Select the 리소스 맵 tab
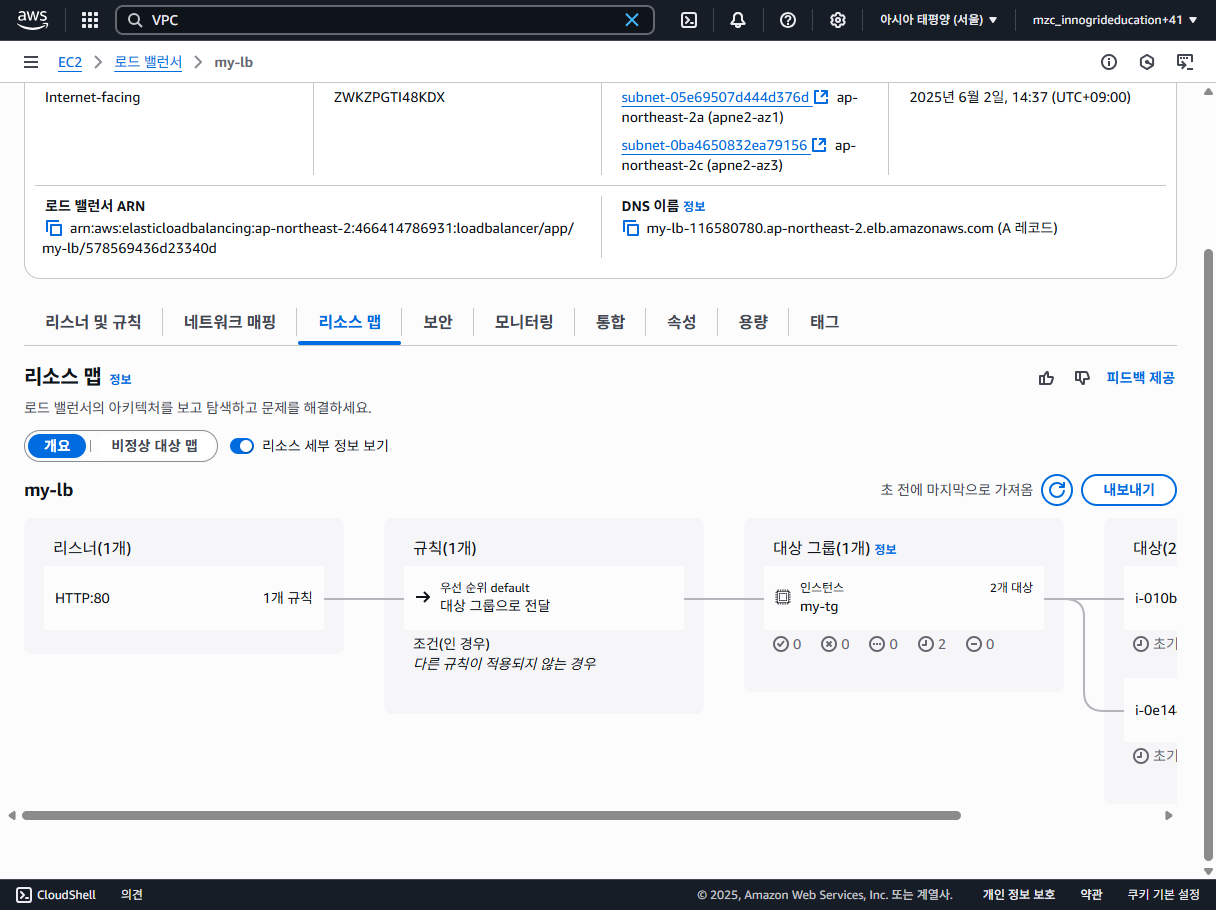The height and width of the screenshot is (910, 1216). 349,322
